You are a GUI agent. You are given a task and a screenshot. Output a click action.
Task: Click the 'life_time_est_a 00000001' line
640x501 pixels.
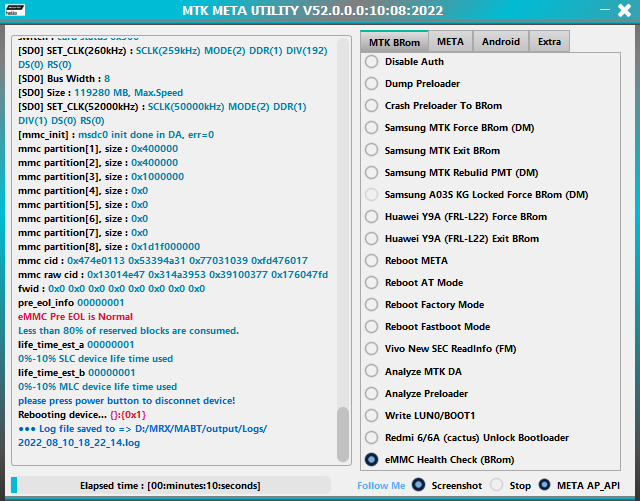76,345
